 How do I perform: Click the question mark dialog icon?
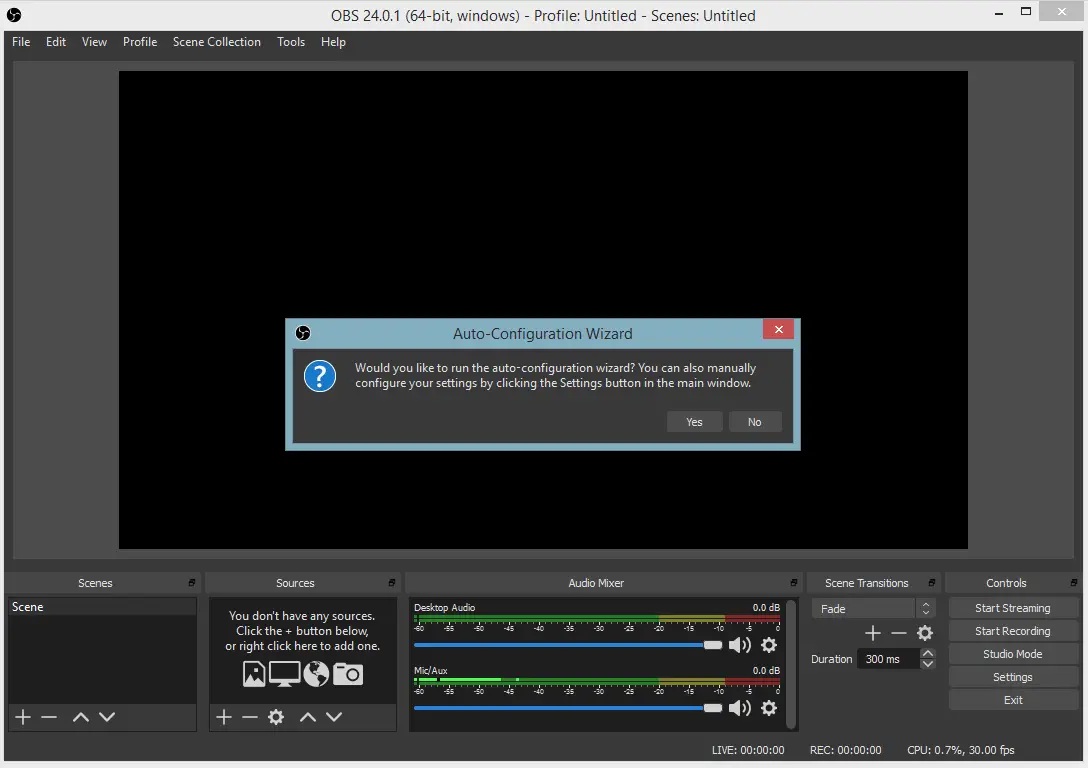point(319,376)
